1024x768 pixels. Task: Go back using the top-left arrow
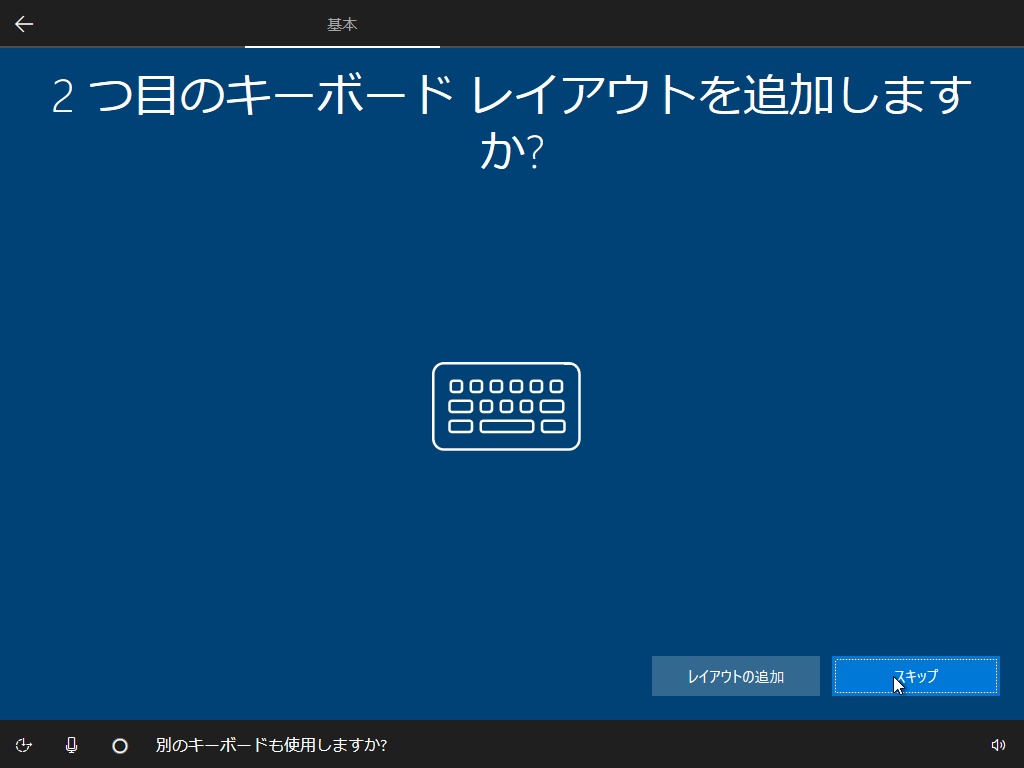[24, 24]
